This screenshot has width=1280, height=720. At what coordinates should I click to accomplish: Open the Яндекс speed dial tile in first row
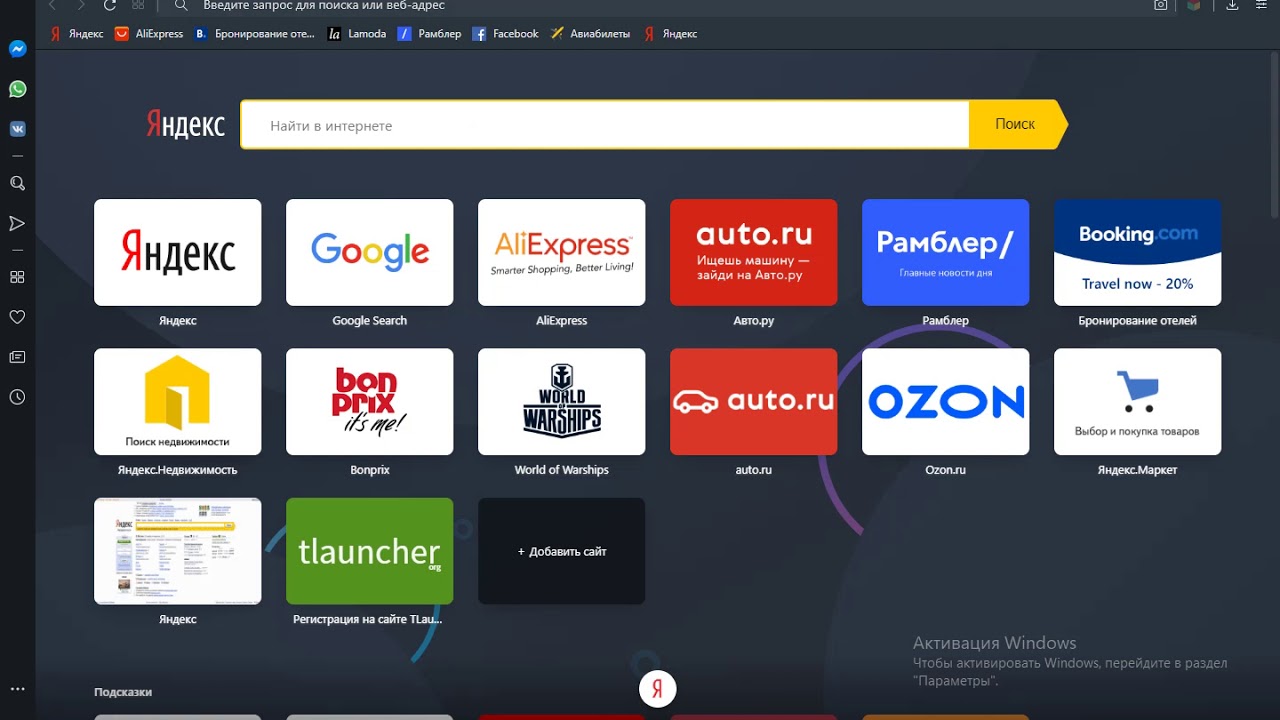point(178,252)
